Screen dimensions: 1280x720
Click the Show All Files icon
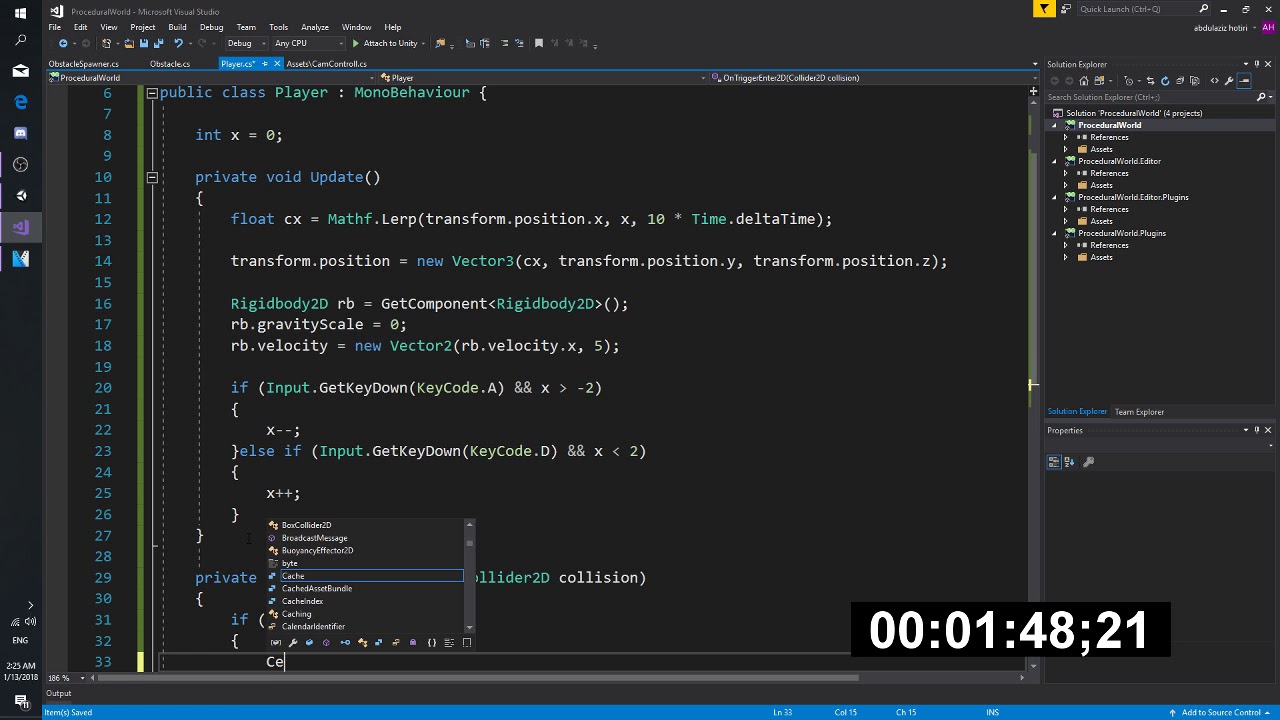tap(1195, 80)
